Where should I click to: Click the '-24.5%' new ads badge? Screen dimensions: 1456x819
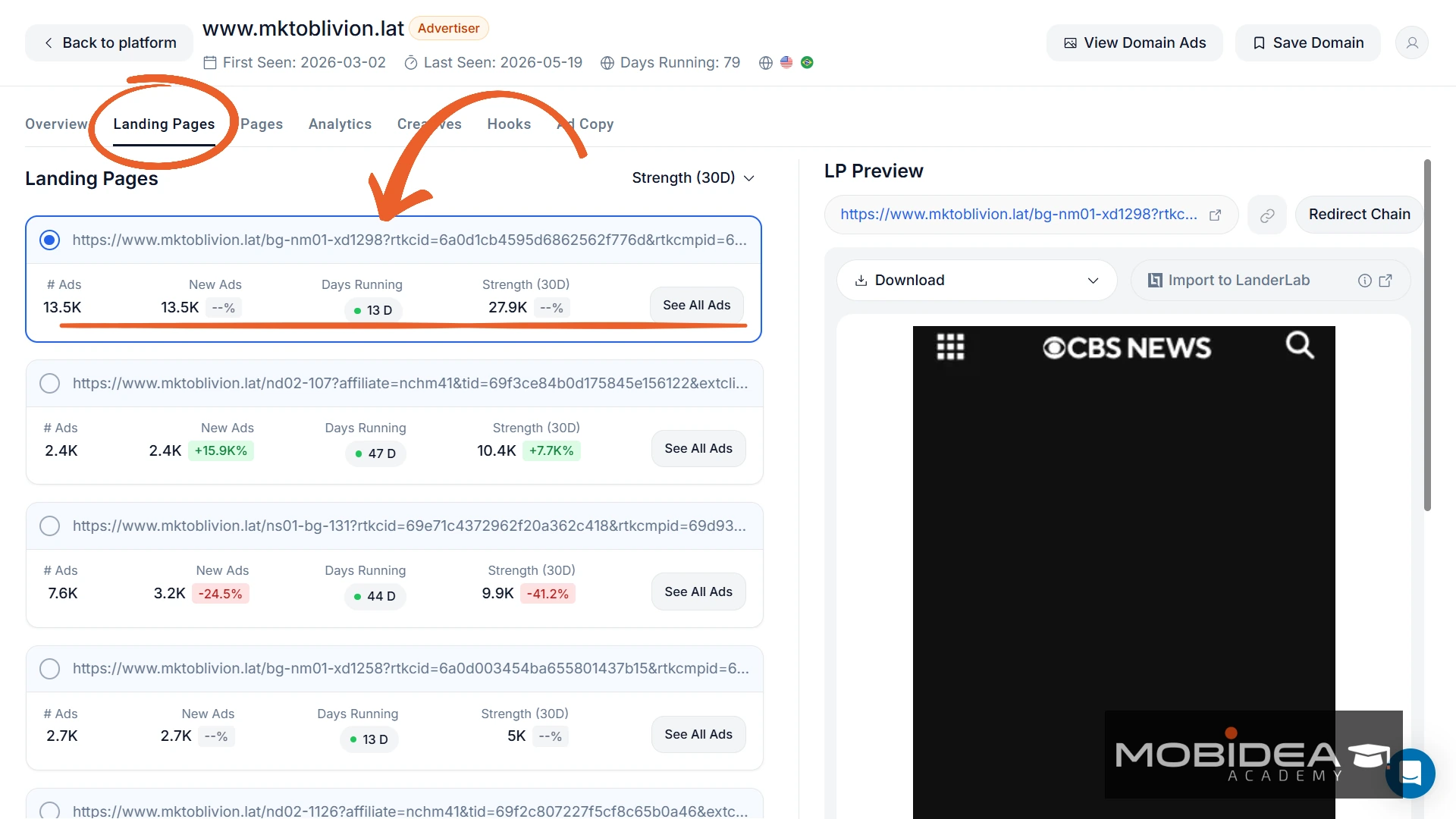(220, 595)
